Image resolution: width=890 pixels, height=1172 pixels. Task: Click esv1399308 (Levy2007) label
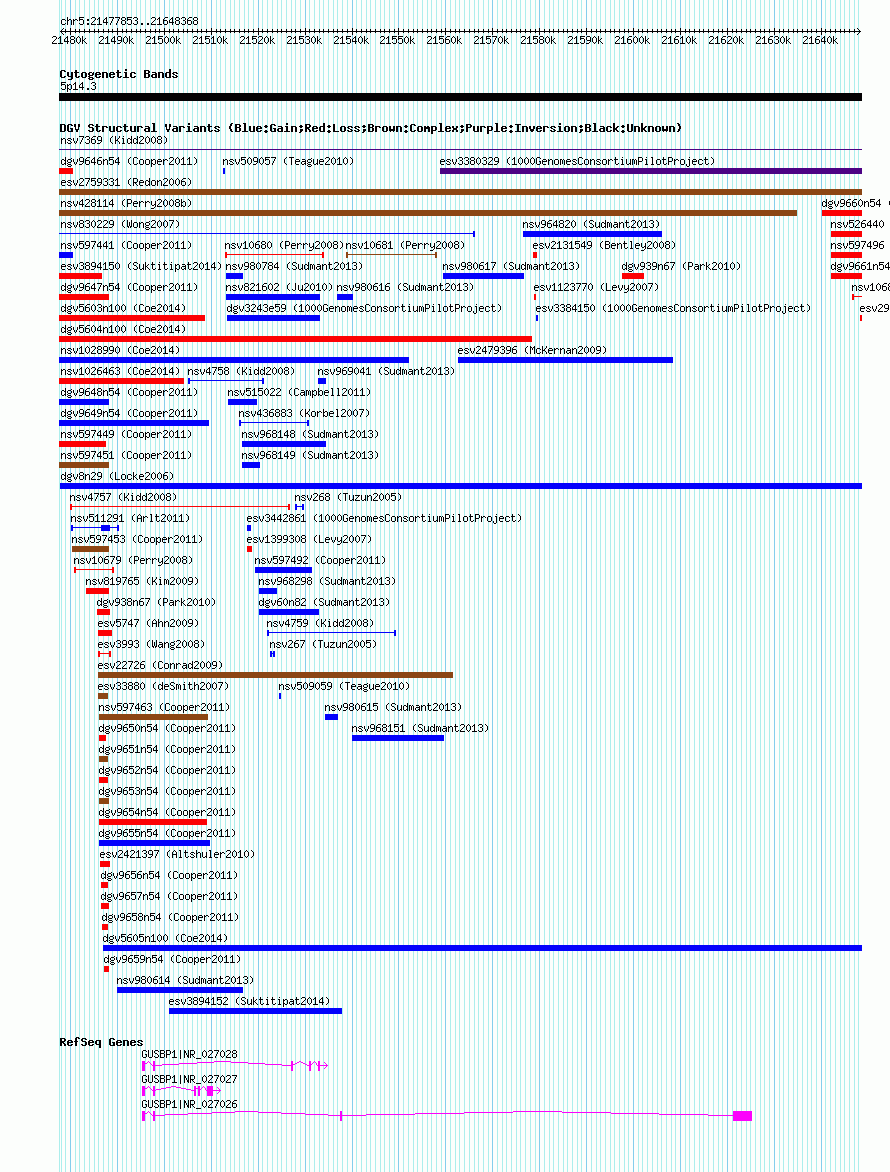tap(309, 539)
